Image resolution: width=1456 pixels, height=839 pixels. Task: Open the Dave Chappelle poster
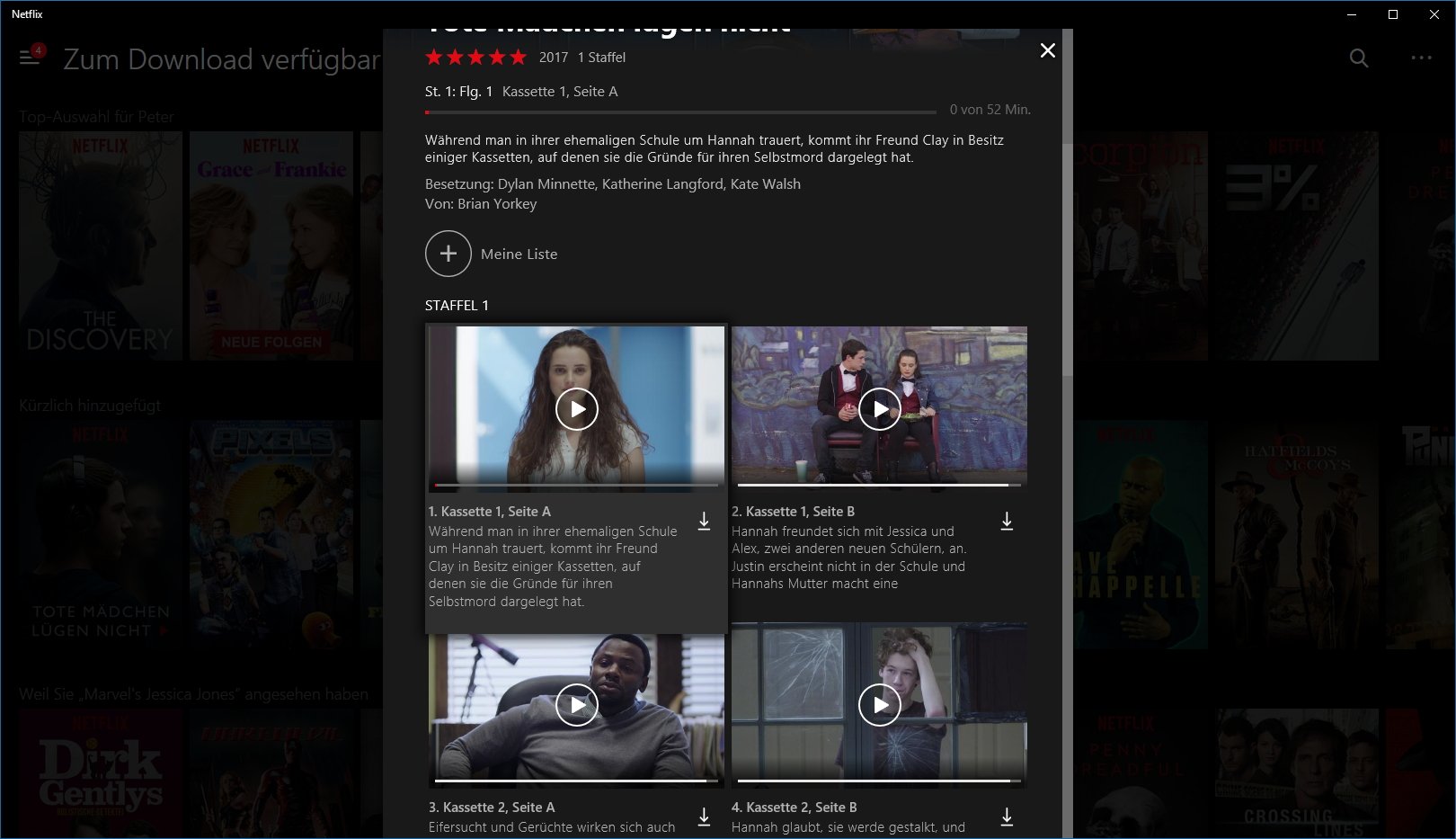pyautogui.click(x=1141, y=535)
